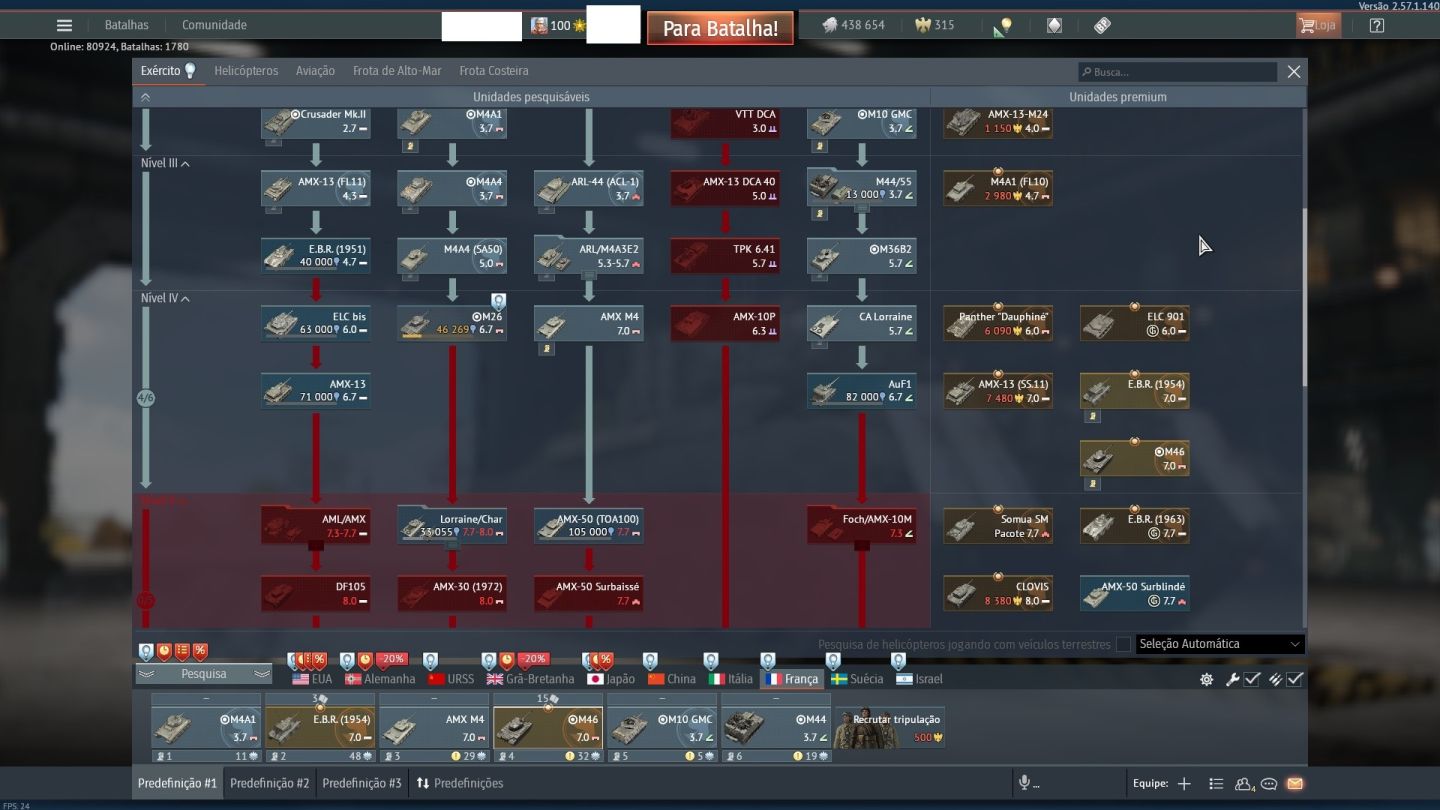Close the research tree window
The height and width of the screenshot is (810, 1440).
tap(1294, 72)
